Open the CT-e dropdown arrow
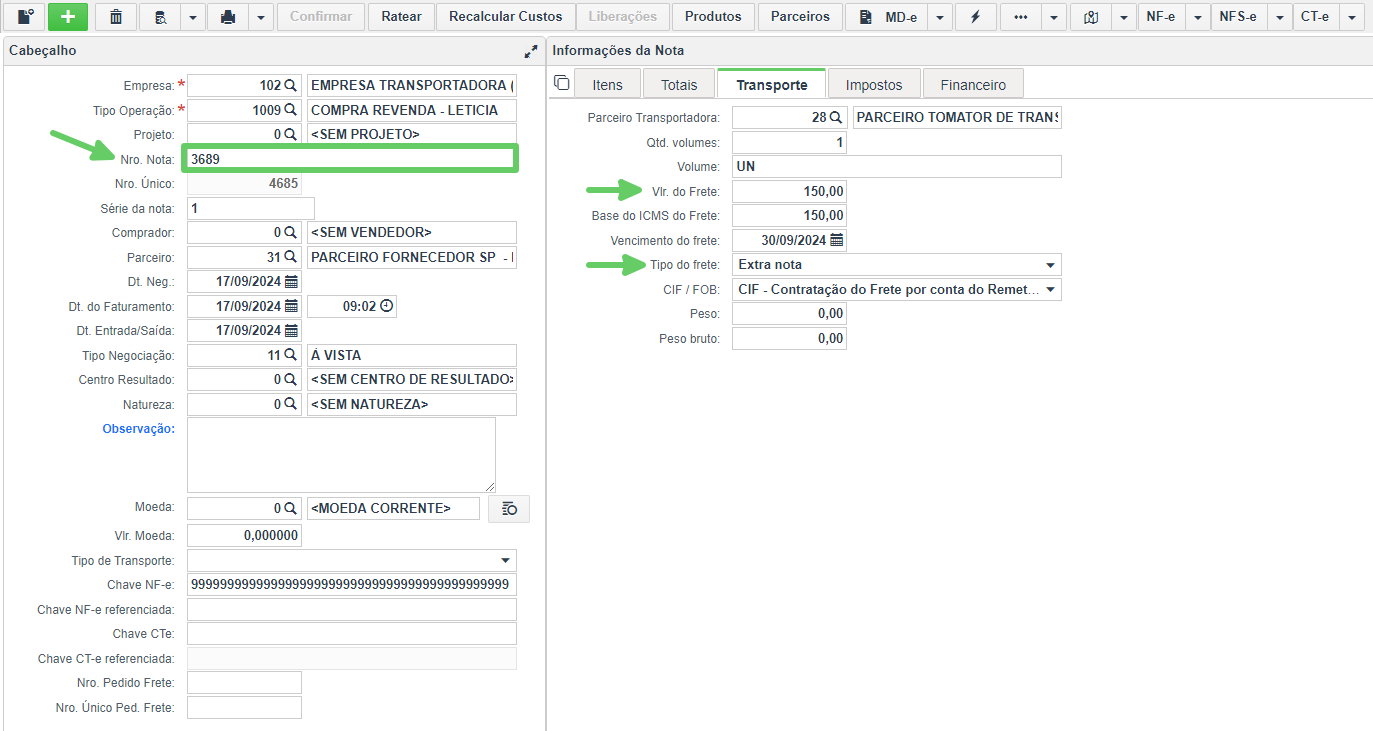The image size is (1373, 731). (x=1352, y=17)
